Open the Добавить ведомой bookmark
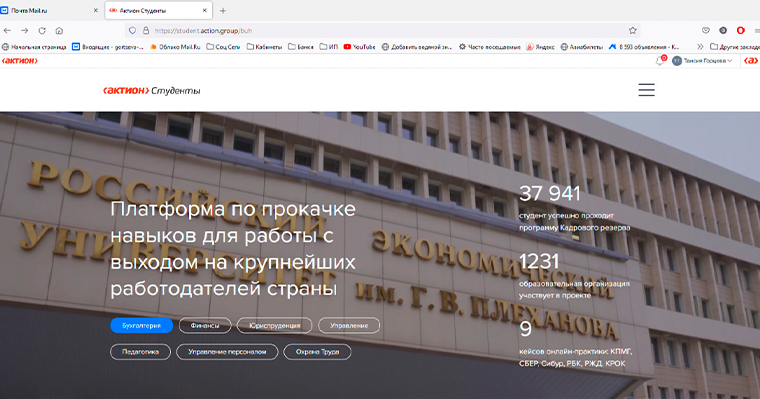Screen dimensions: 760x399 pos(417,47)
